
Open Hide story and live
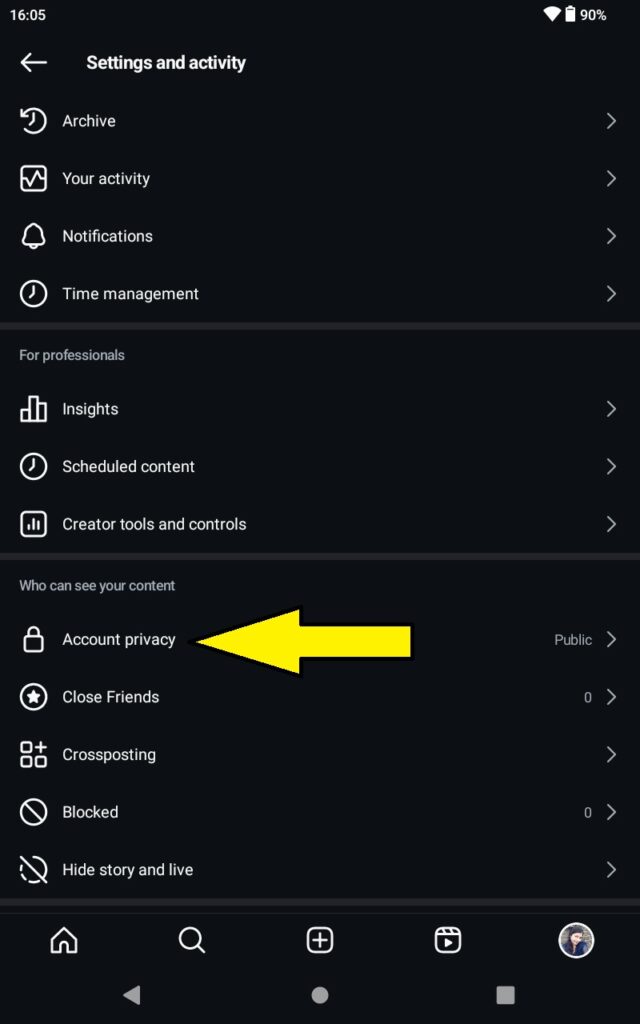[320, 869]
